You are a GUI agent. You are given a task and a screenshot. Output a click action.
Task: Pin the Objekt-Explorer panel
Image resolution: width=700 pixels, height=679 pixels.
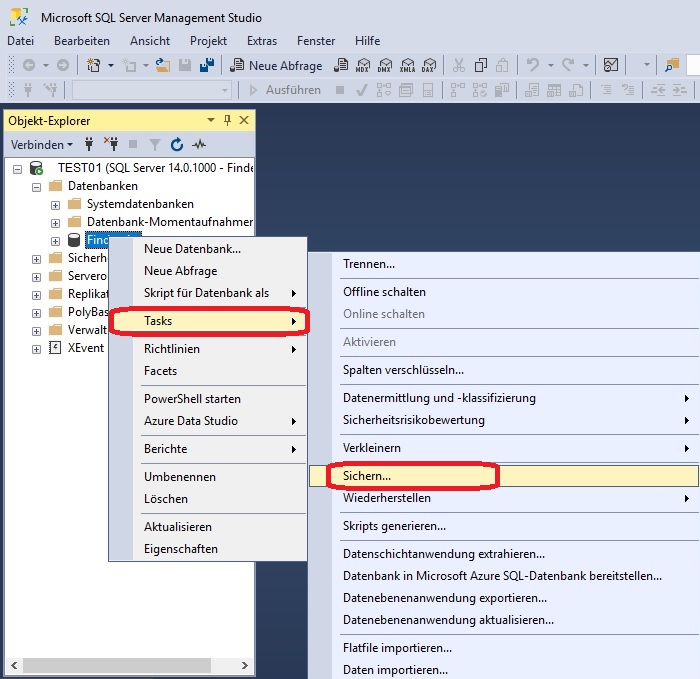227,120
